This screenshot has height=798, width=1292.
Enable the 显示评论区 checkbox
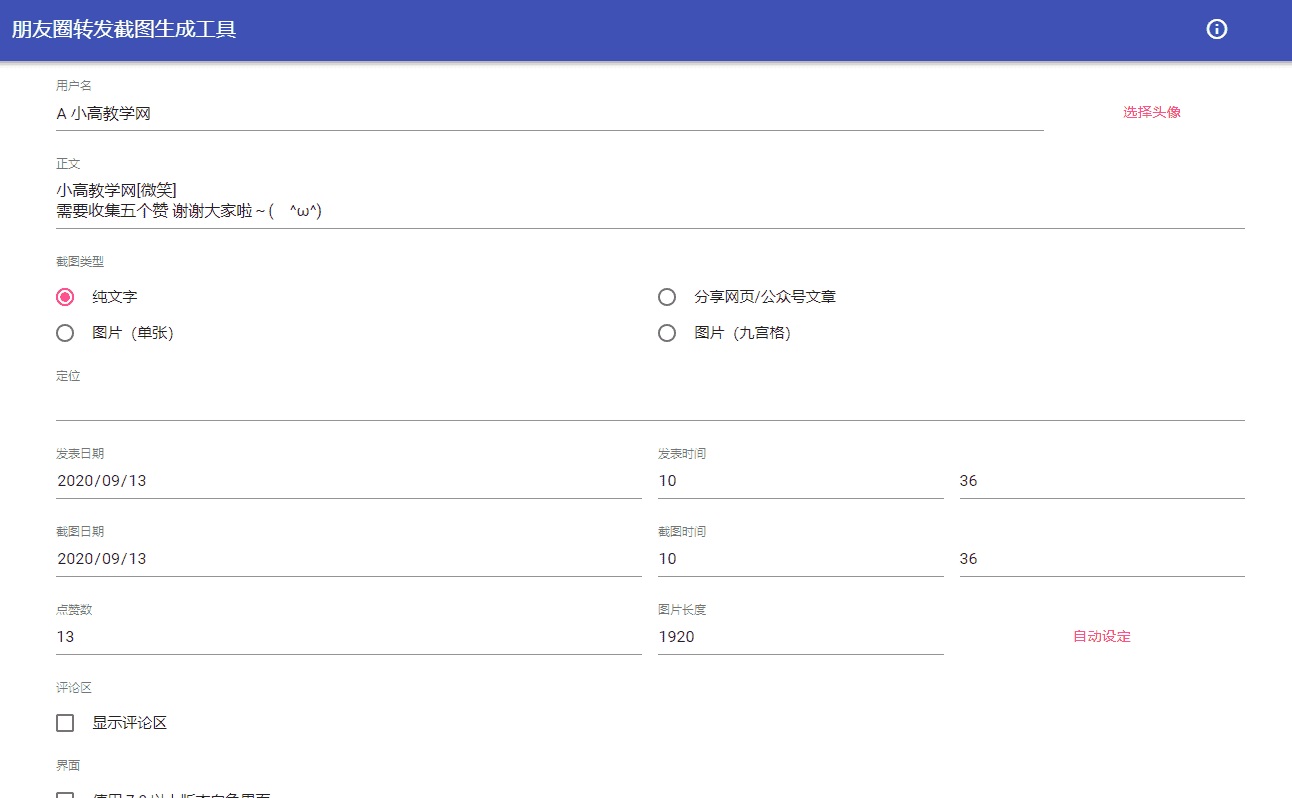(x=65, y=723)
